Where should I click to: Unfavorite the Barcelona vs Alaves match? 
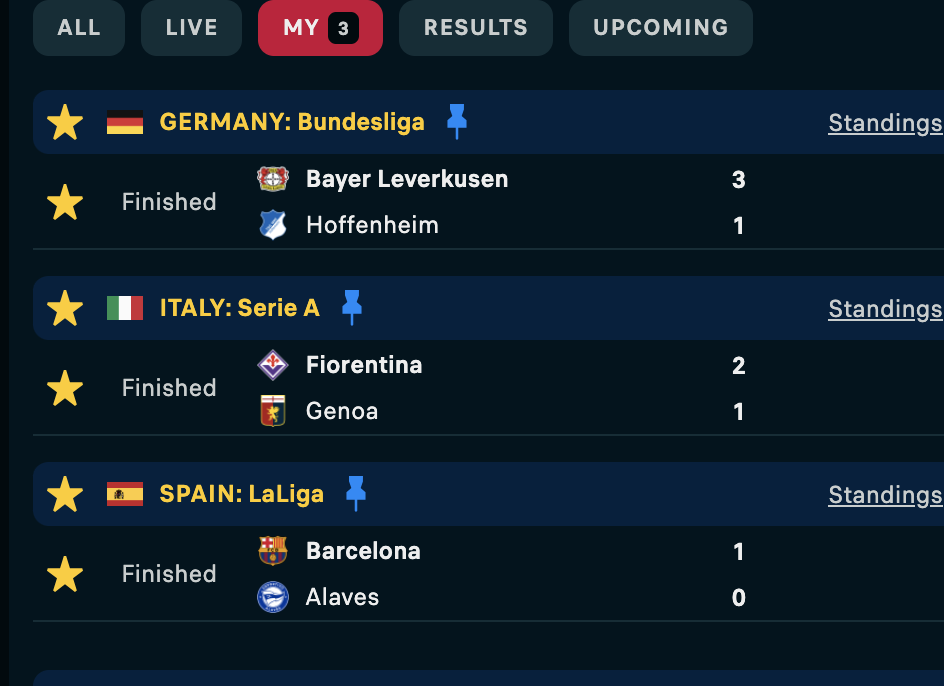point(65,574)
